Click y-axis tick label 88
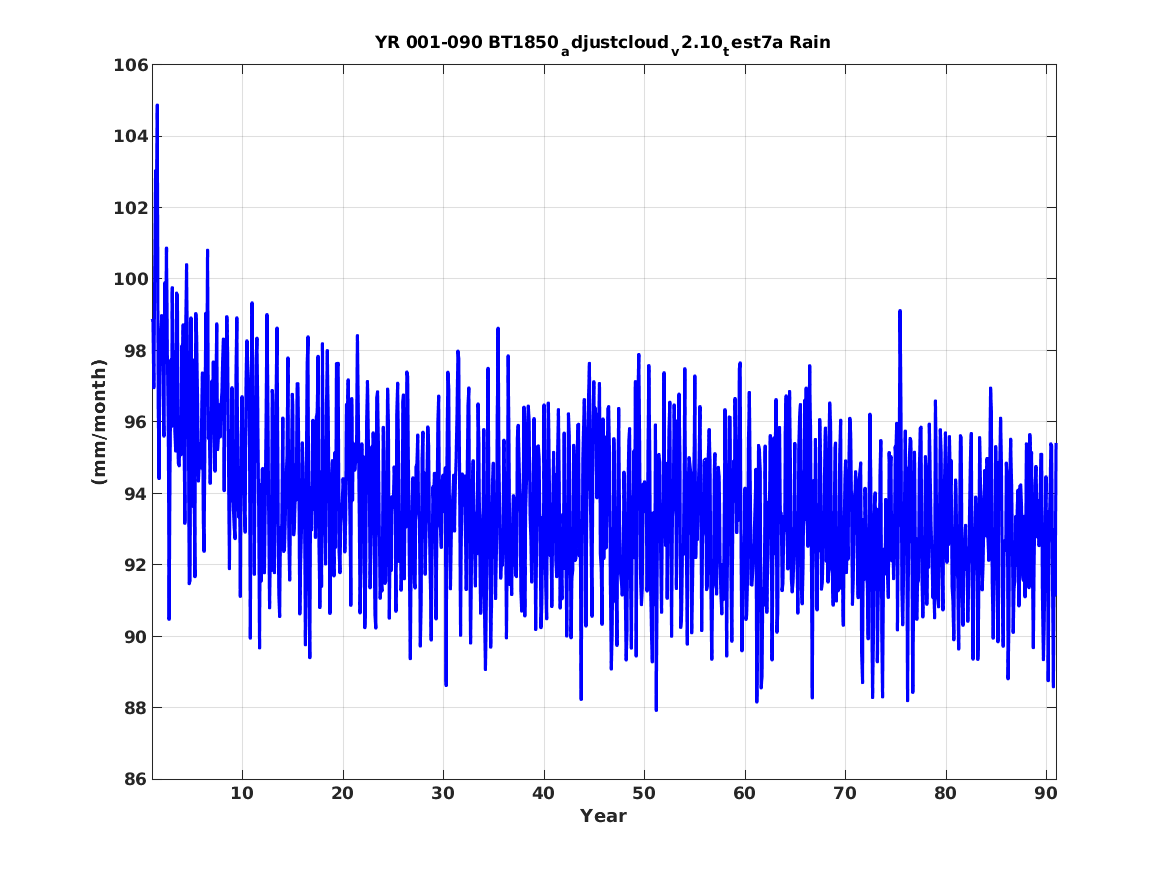Viewport: 1167px width, 875px height. (x=136, y=708)
